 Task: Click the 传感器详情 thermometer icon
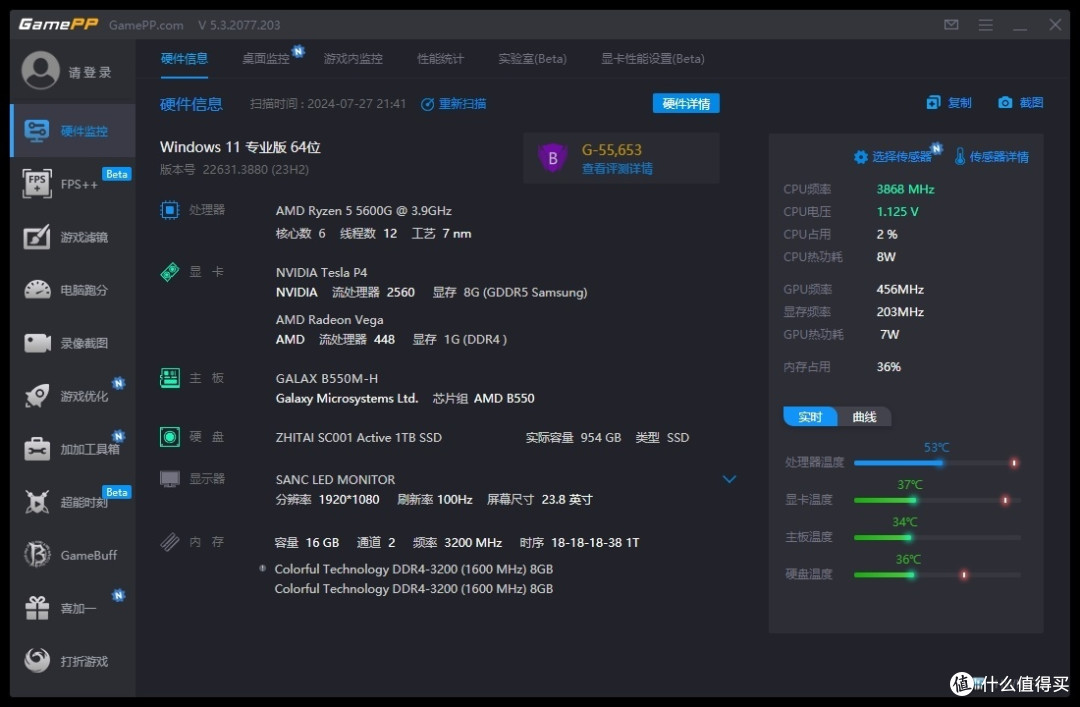[x=959, y=156]
